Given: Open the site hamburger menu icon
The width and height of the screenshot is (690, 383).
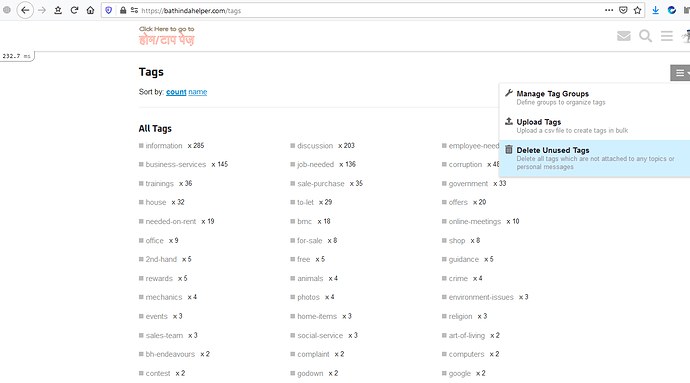Looking at the screenshot, I should [x=667, y=36].
